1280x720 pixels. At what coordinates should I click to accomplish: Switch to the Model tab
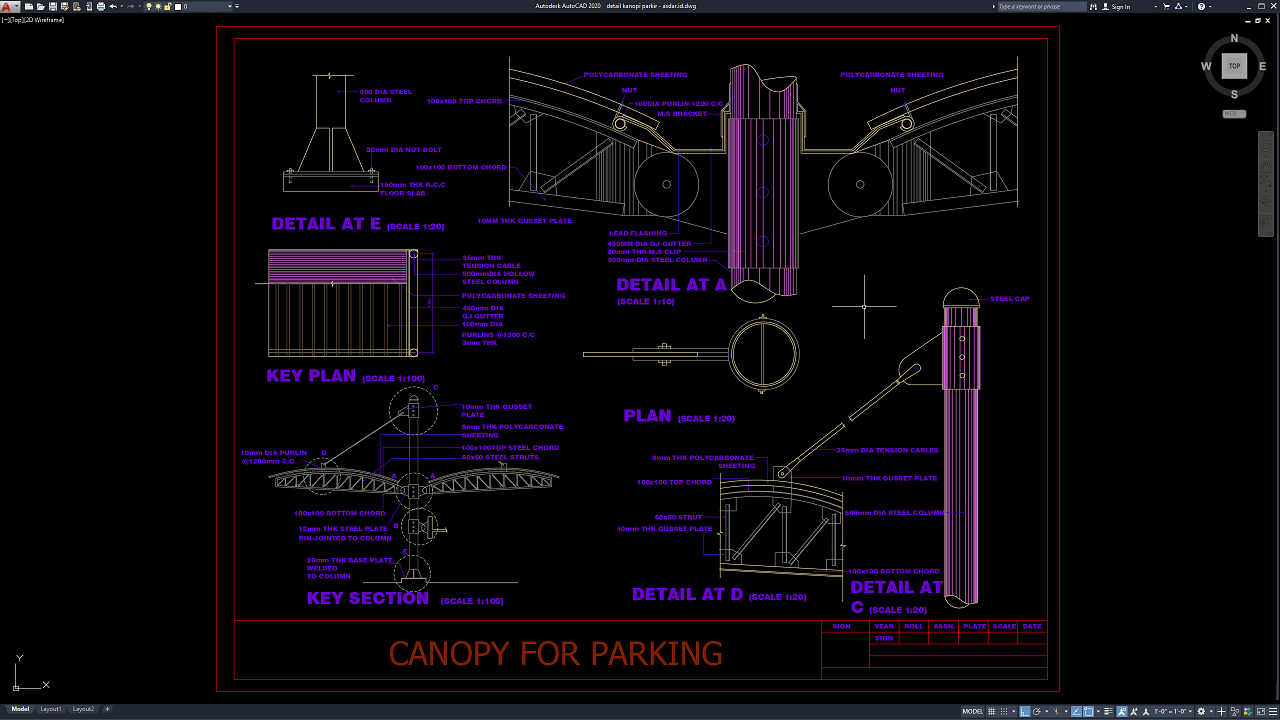click(19, 709)
